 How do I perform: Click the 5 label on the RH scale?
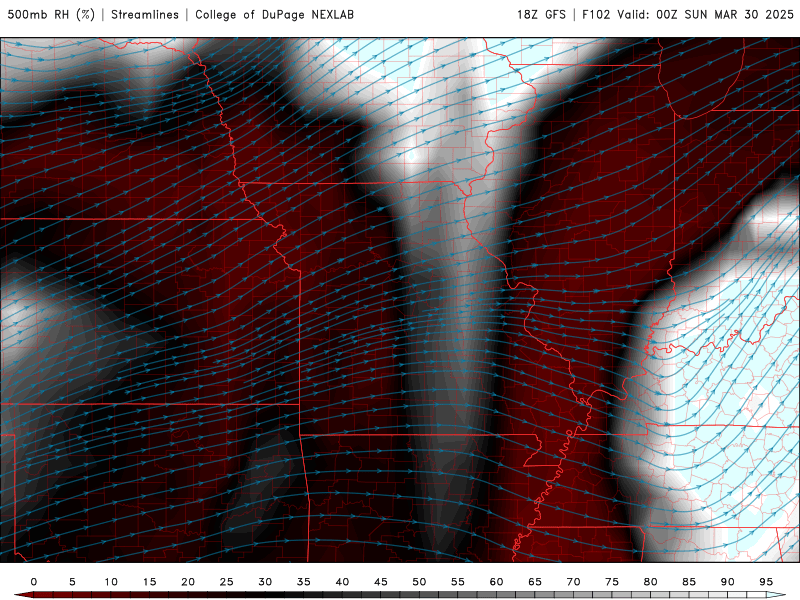[x=72, y=582]
